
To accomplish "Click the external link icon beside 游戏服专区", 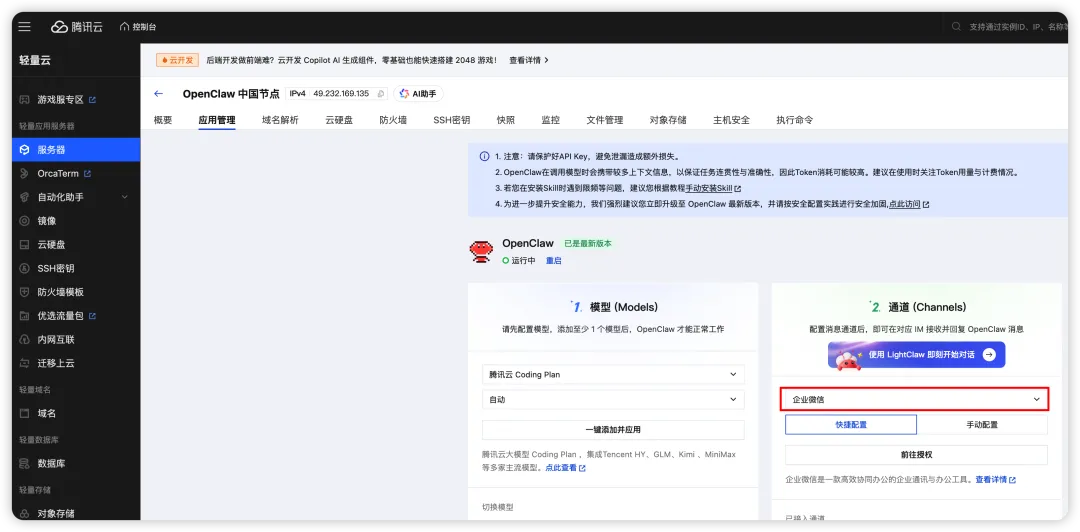I will (92, 100).
